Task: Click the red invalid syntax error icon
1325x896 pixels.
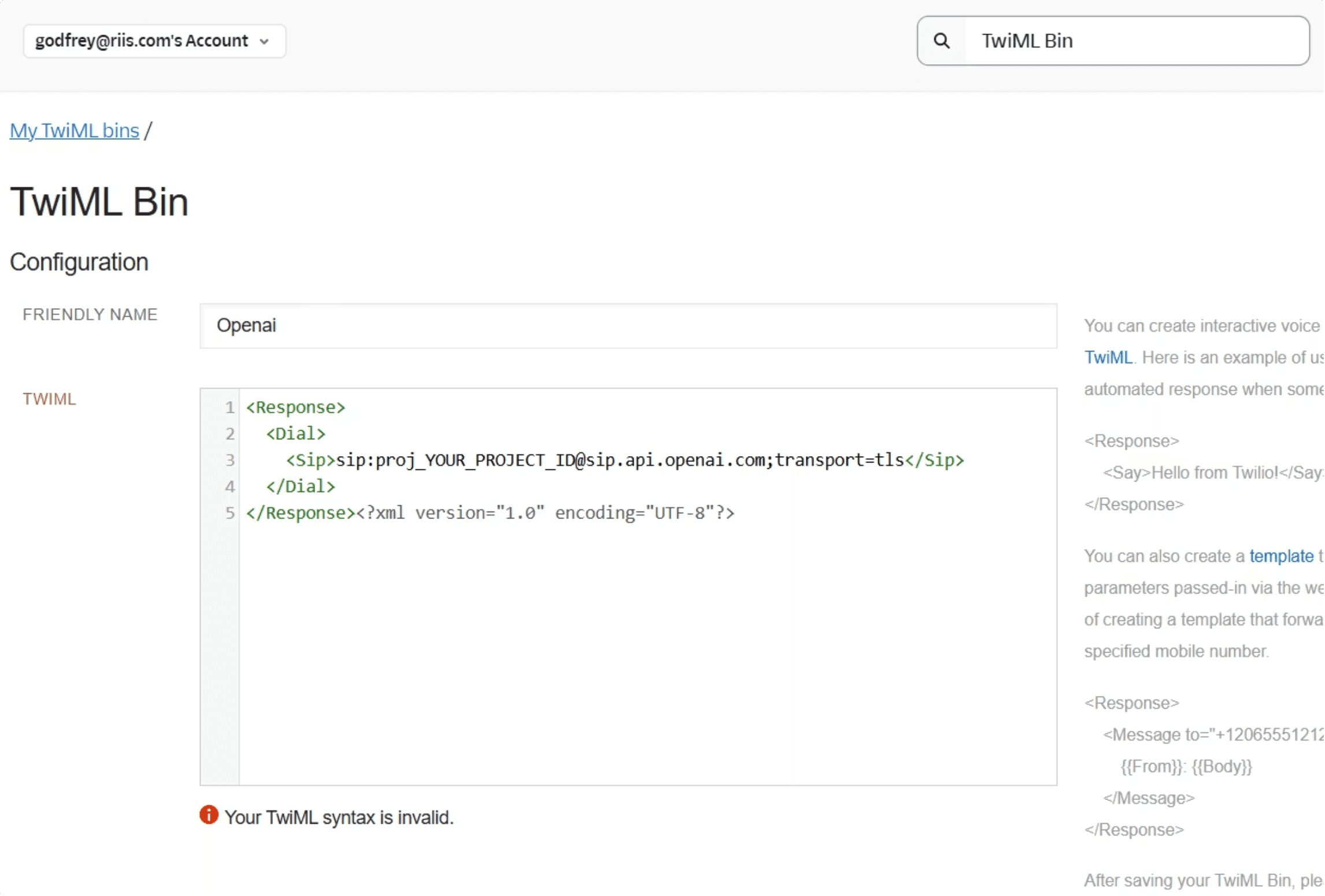Action: click(209, 816)
